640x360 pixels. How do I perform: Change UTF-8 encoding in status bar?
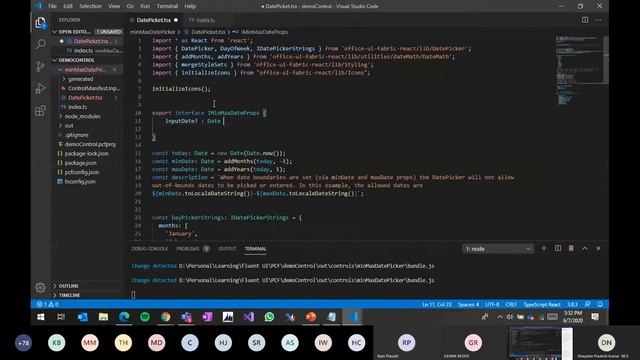[x=492, y=304]
